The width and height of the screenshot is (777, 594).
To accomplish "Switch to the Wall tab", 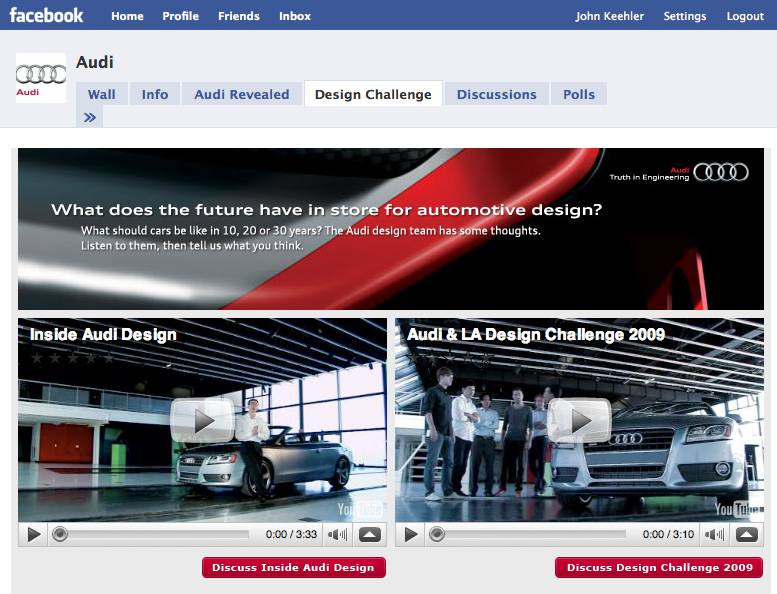I will click(102, 94).
